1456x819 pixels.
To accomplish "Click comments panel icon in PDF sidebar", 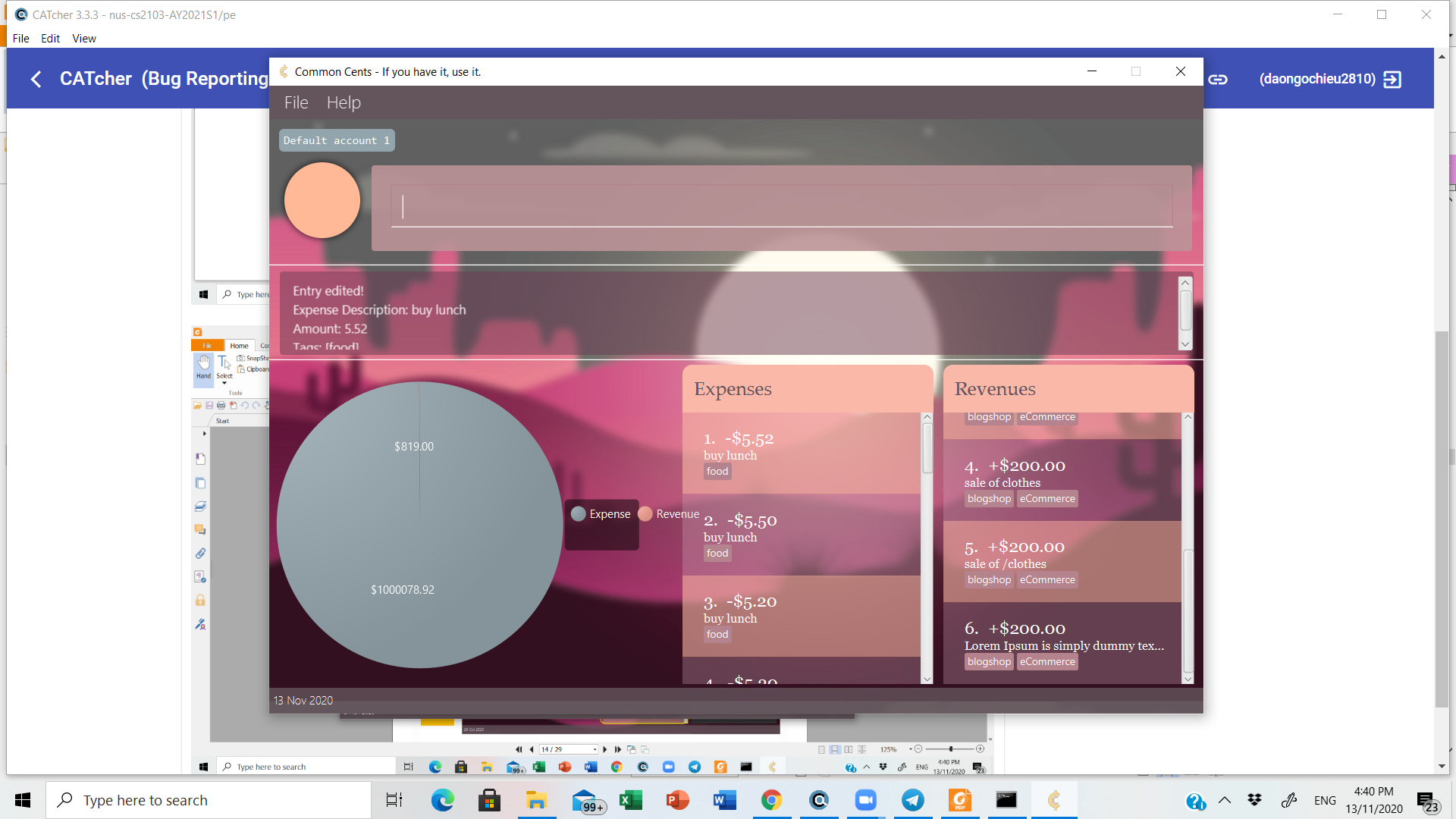I will click(x=200, y=529).
